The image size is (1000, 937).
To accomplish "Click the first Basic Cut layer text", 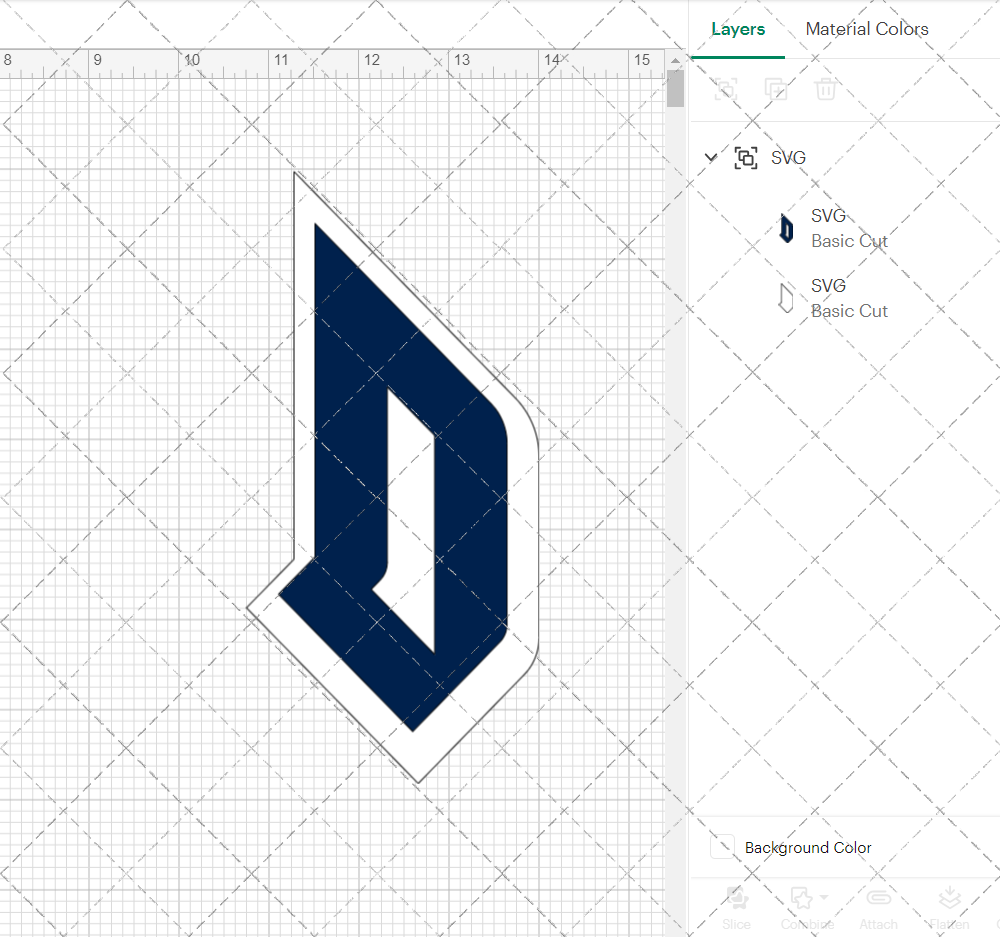I will 849,241.
